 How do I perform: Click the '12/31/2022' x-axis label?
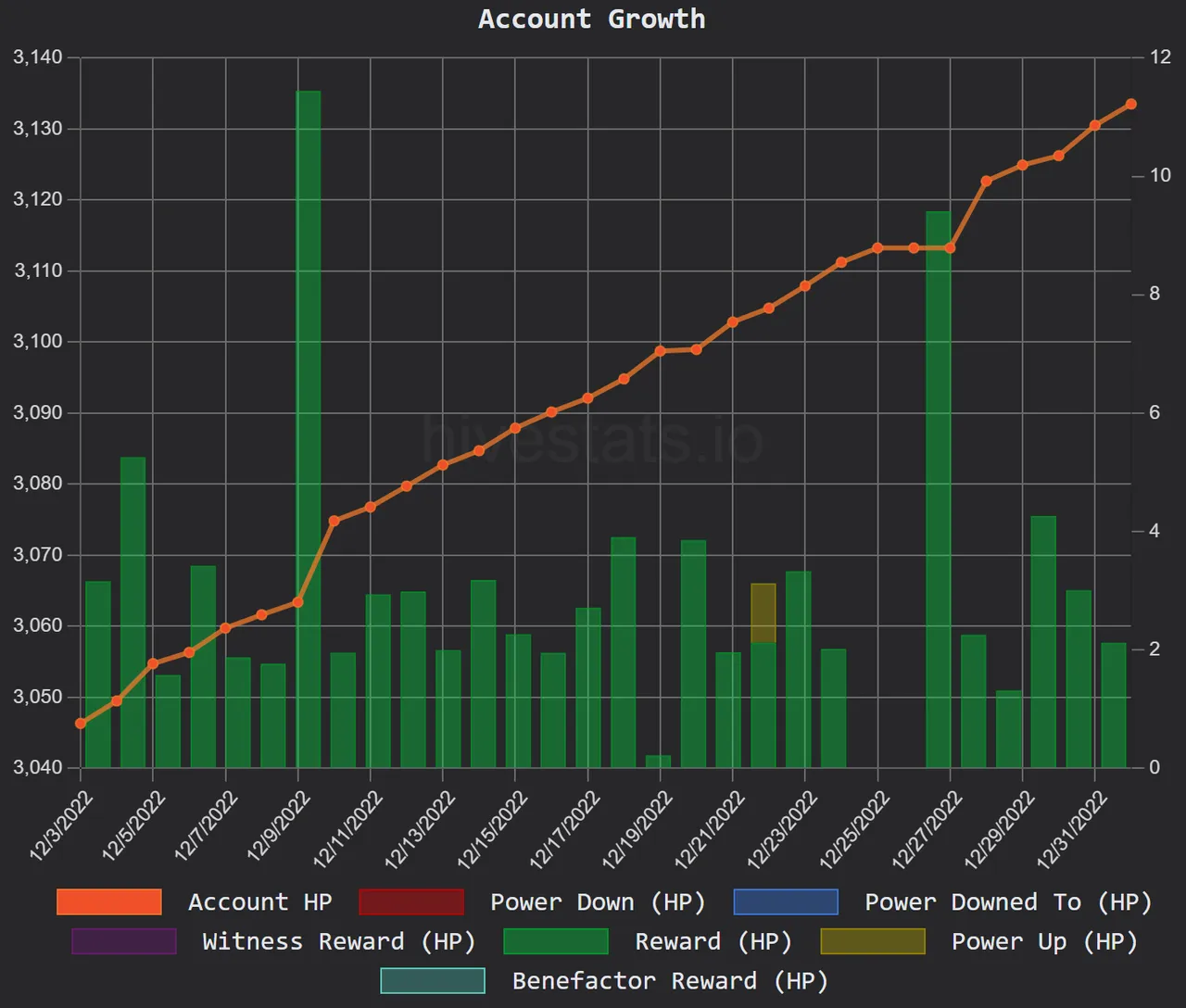(x=1072, y=830)
